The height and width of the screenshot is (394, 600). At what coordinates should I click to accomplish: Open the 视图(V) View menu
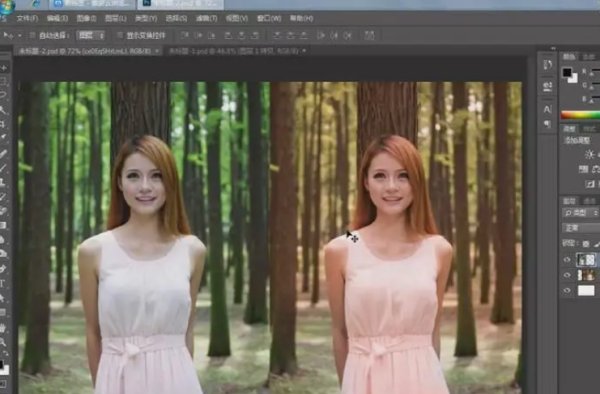pyautogui.click(x=236, y=18)
